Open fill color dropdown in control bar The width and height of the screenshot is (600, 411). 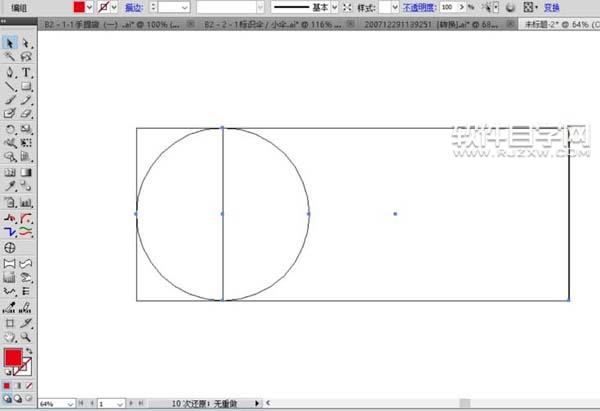coord(90,7)
